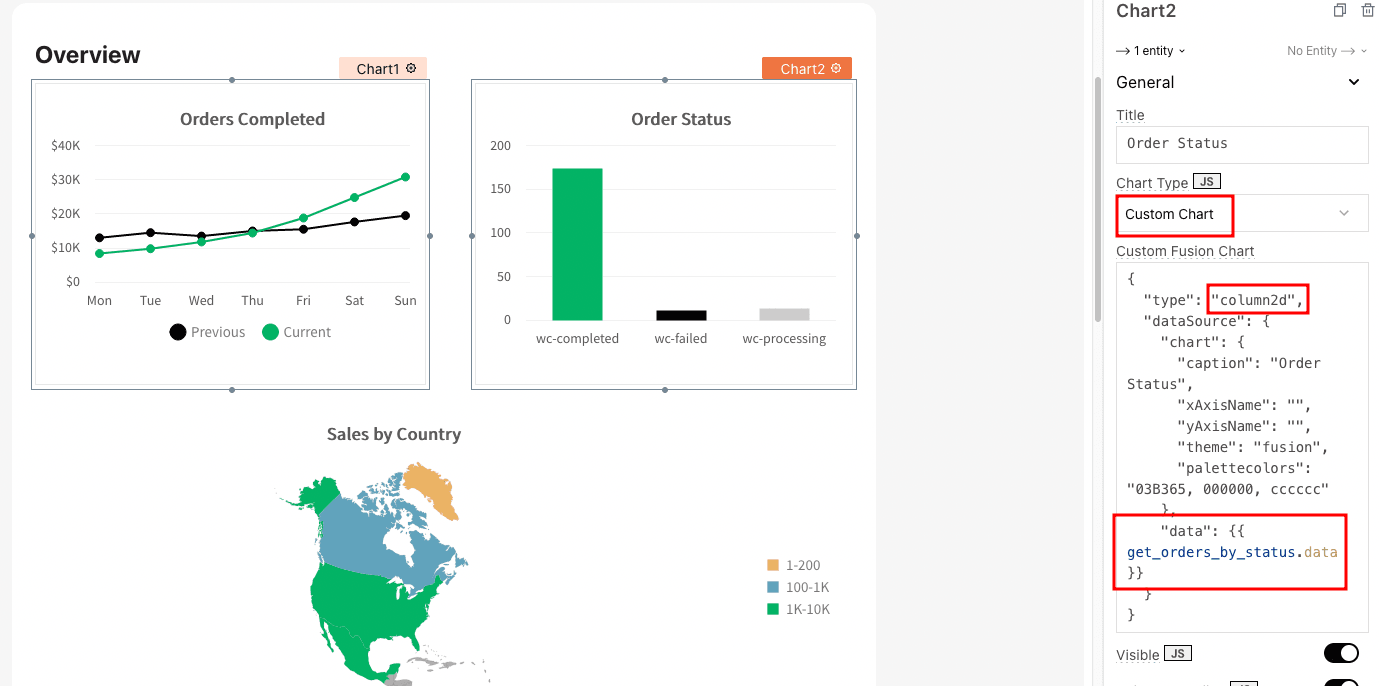Click the property pane vertical scrollbar
The height and width of the screenshot is (686, 1379).
coord(1097,200)
